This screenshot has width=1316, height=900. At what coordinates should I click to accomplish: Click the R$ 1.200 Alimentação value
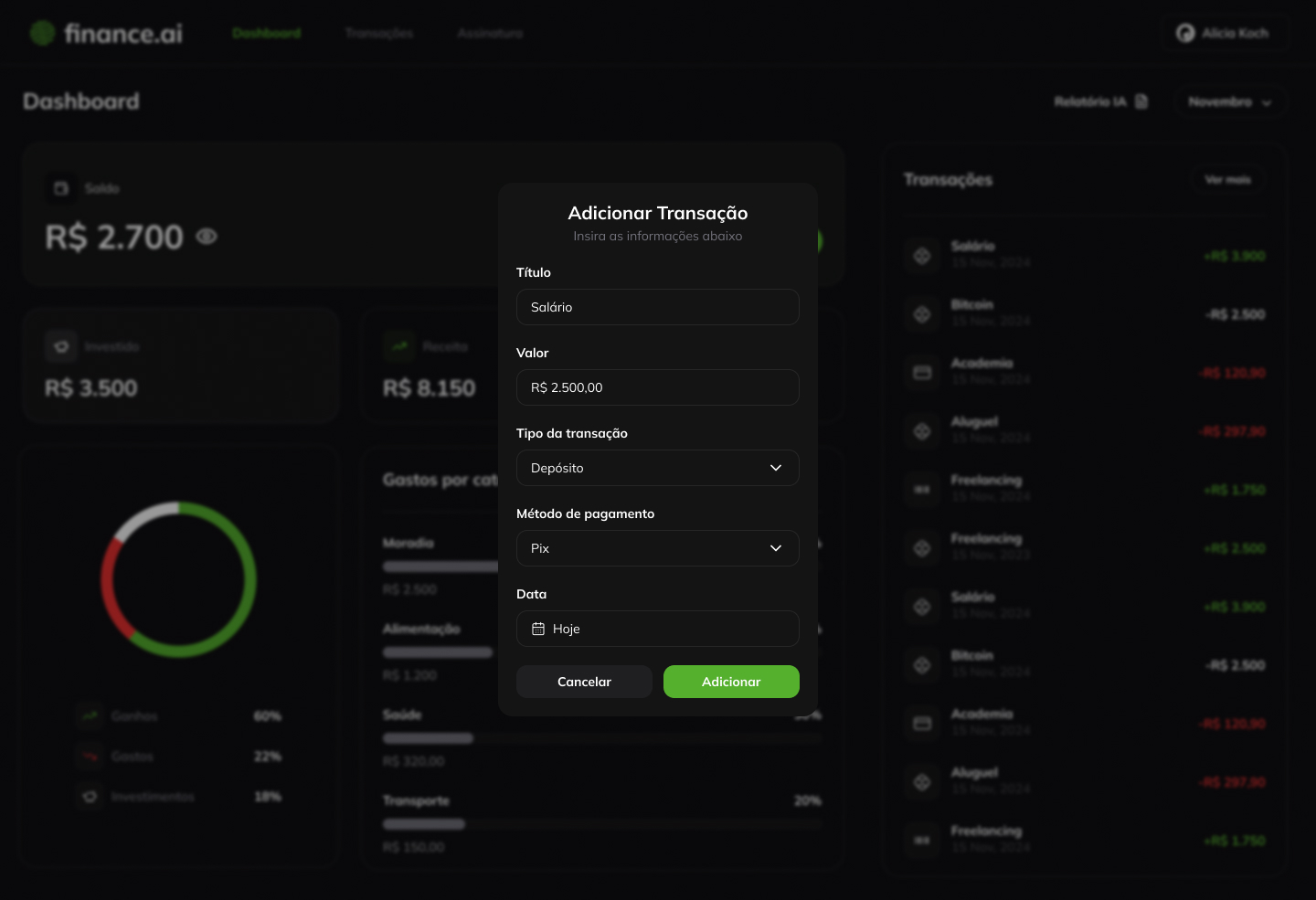click(x=410, y=675)
